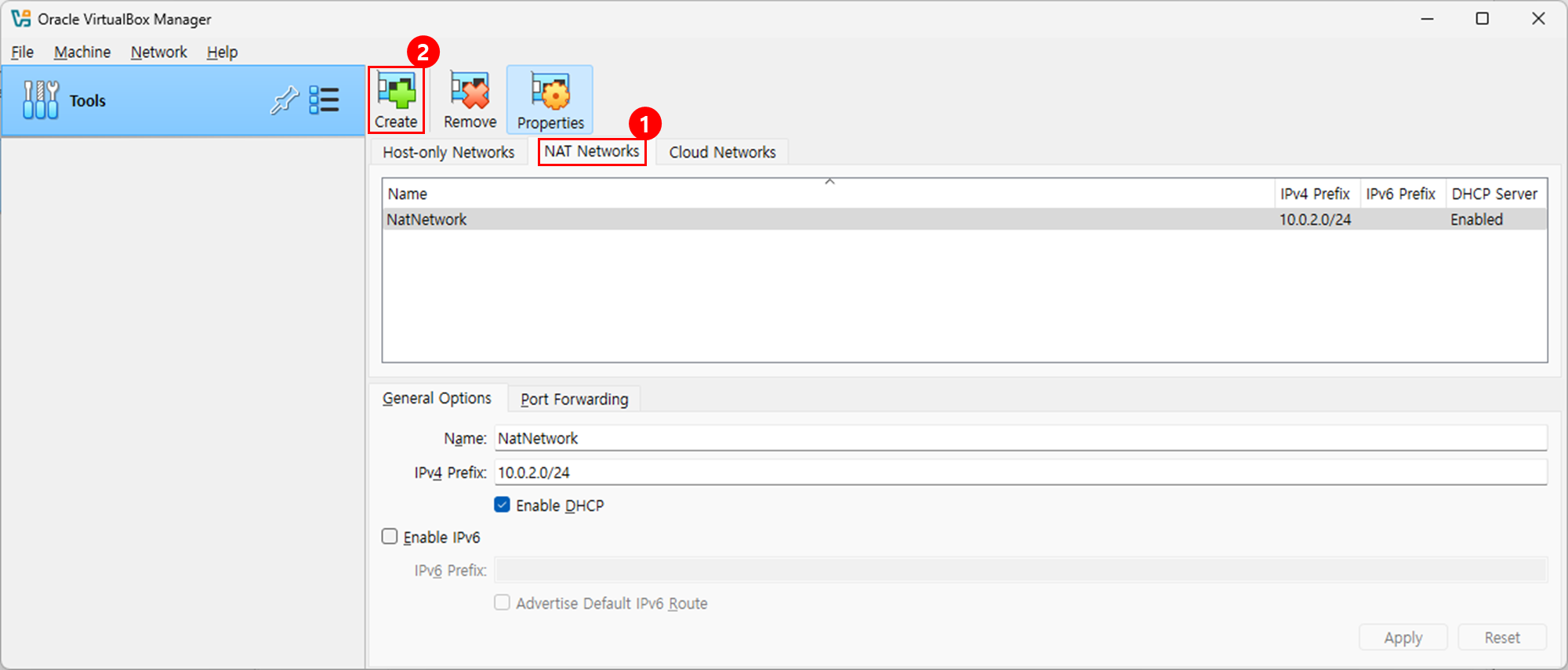This screenshot has width=1568, height=670.
Task: Open the Port Forwarding tab
Action: tap(575, 399)
